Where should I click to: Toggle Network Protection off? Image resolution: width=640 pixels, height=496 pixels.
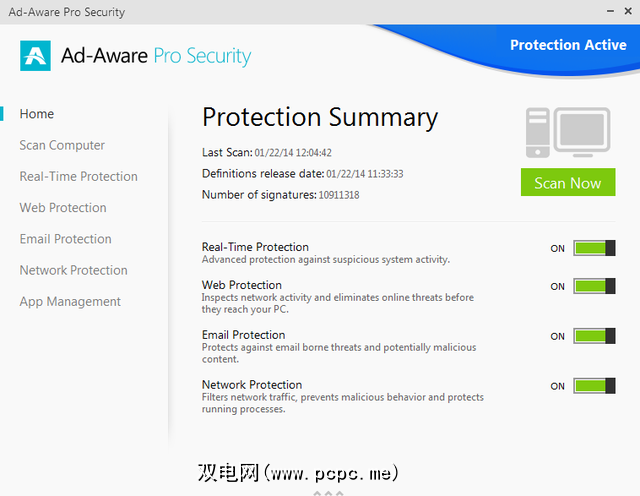click(594, 386)
